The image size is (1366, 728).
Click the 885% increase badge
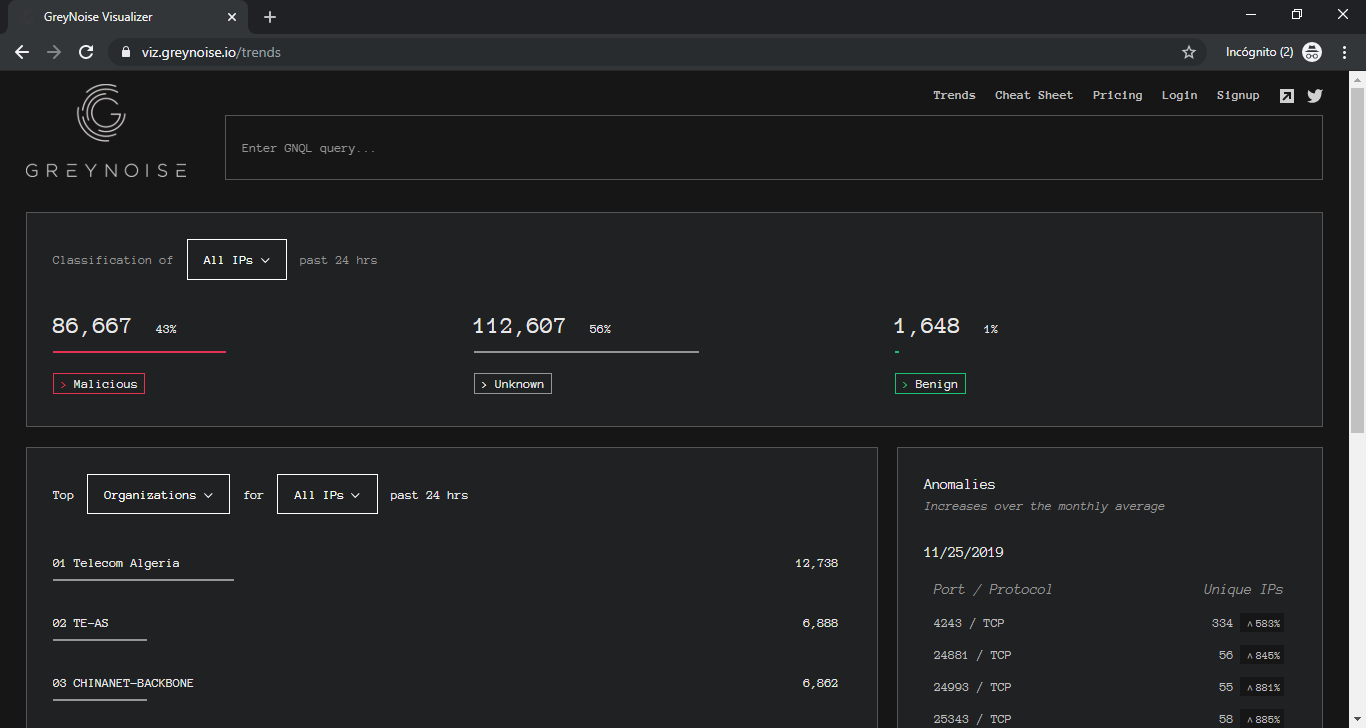click(1262, 719)
